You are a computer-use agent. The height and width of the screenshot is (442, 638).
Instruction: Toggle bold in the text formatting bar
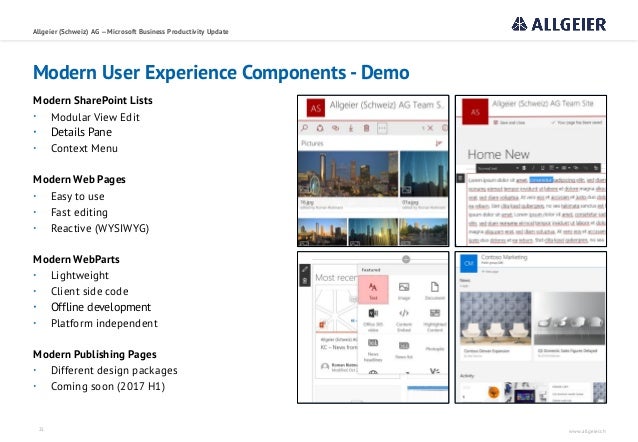click(524, 168)
